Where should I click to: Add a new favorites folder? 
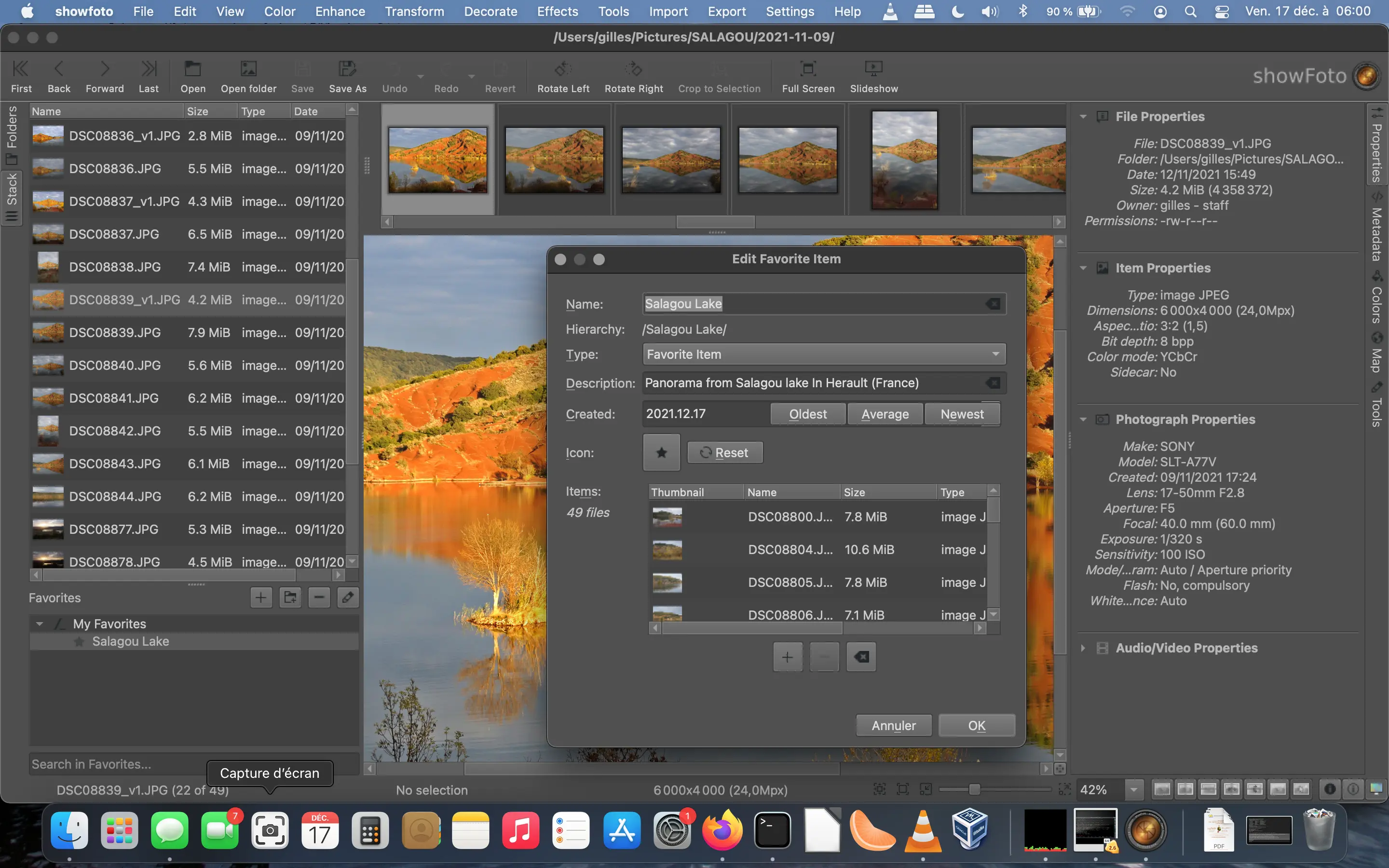[x=290, y=597]
